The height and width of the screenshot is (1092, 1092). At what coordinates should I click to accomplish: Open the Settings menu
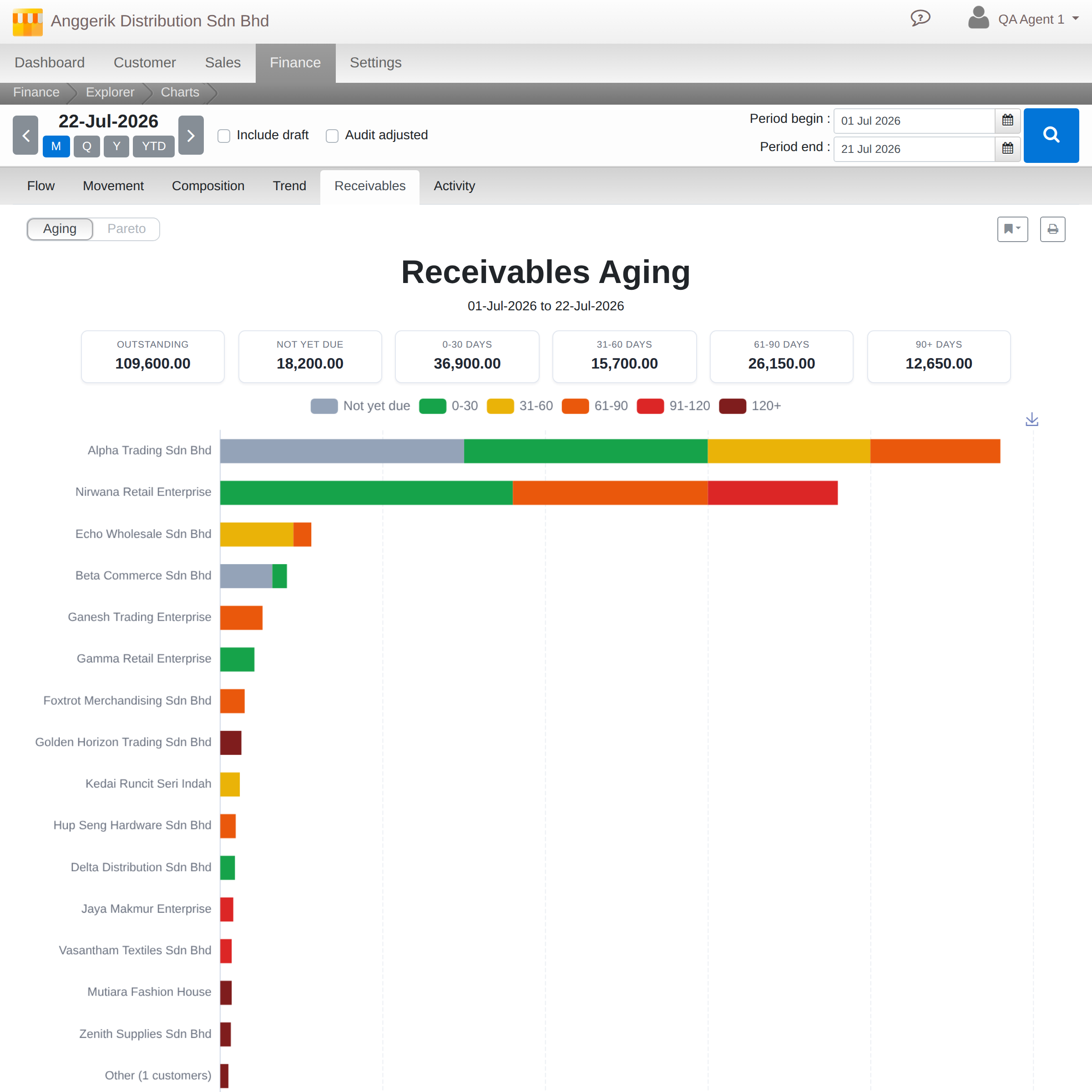[375, 63]
